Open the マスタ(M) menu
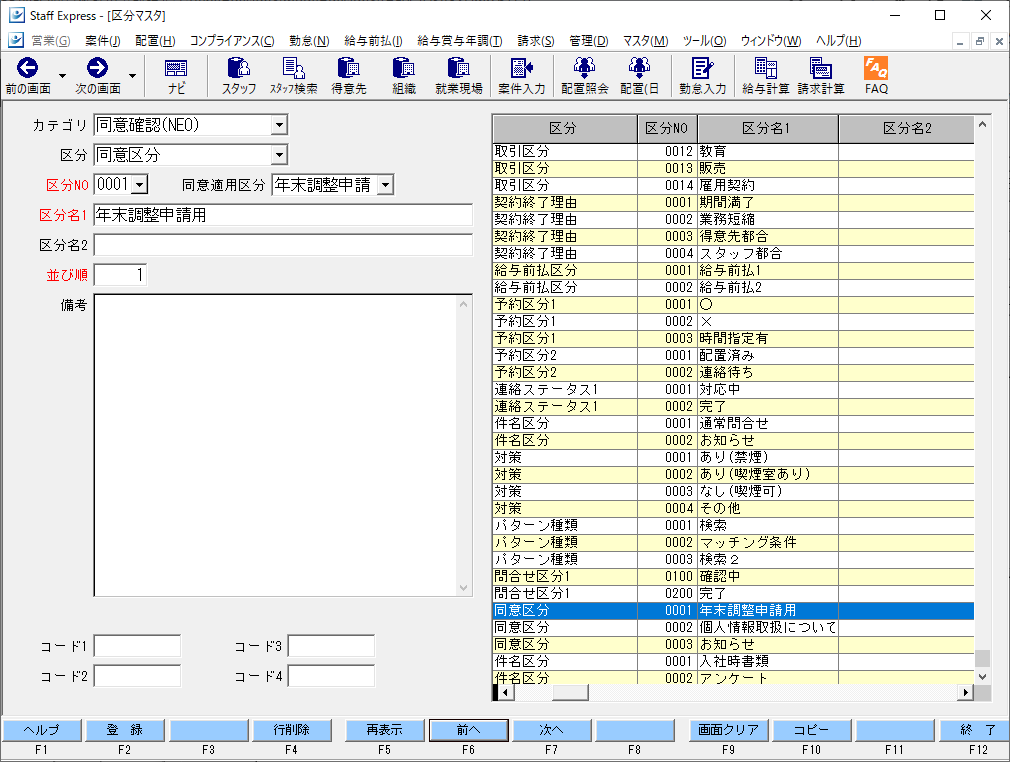1010x762 pixels. (645, 41)
